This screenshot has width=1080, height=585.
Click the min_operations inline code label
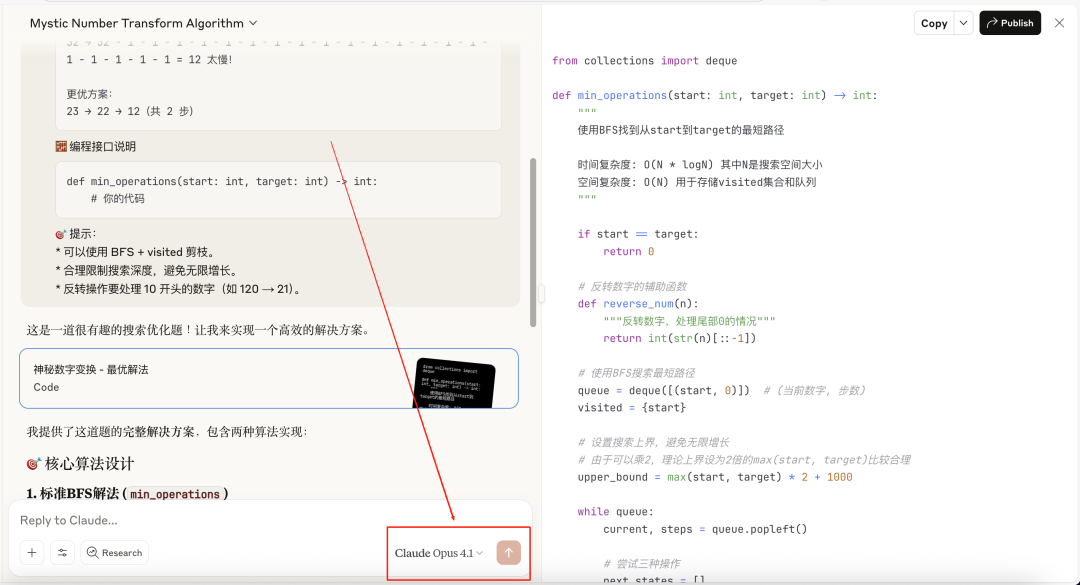175,493
